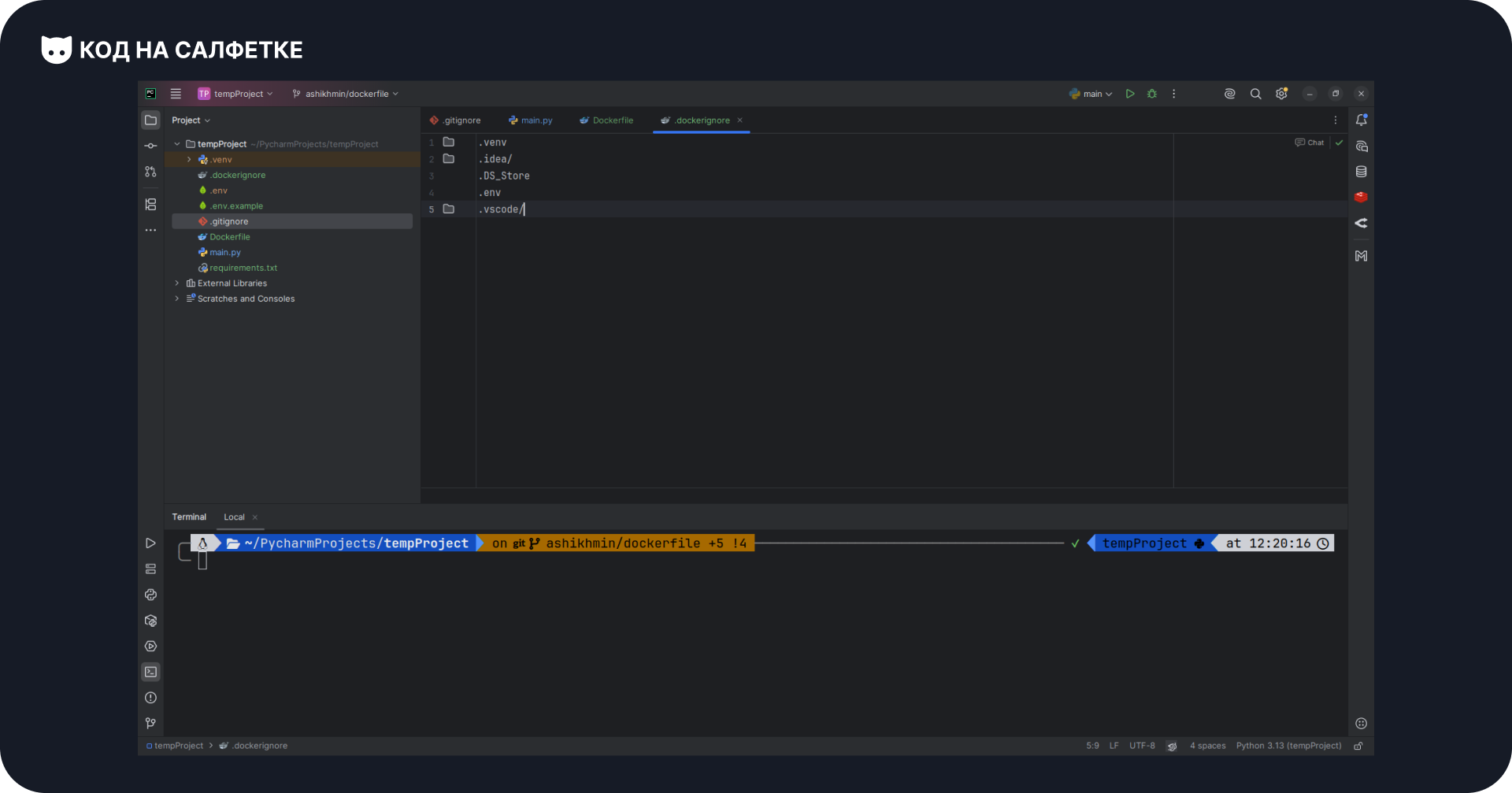1512x793 pixels.
Task: Open the Pull Requests tool window
Action: [x=150, y=172]
